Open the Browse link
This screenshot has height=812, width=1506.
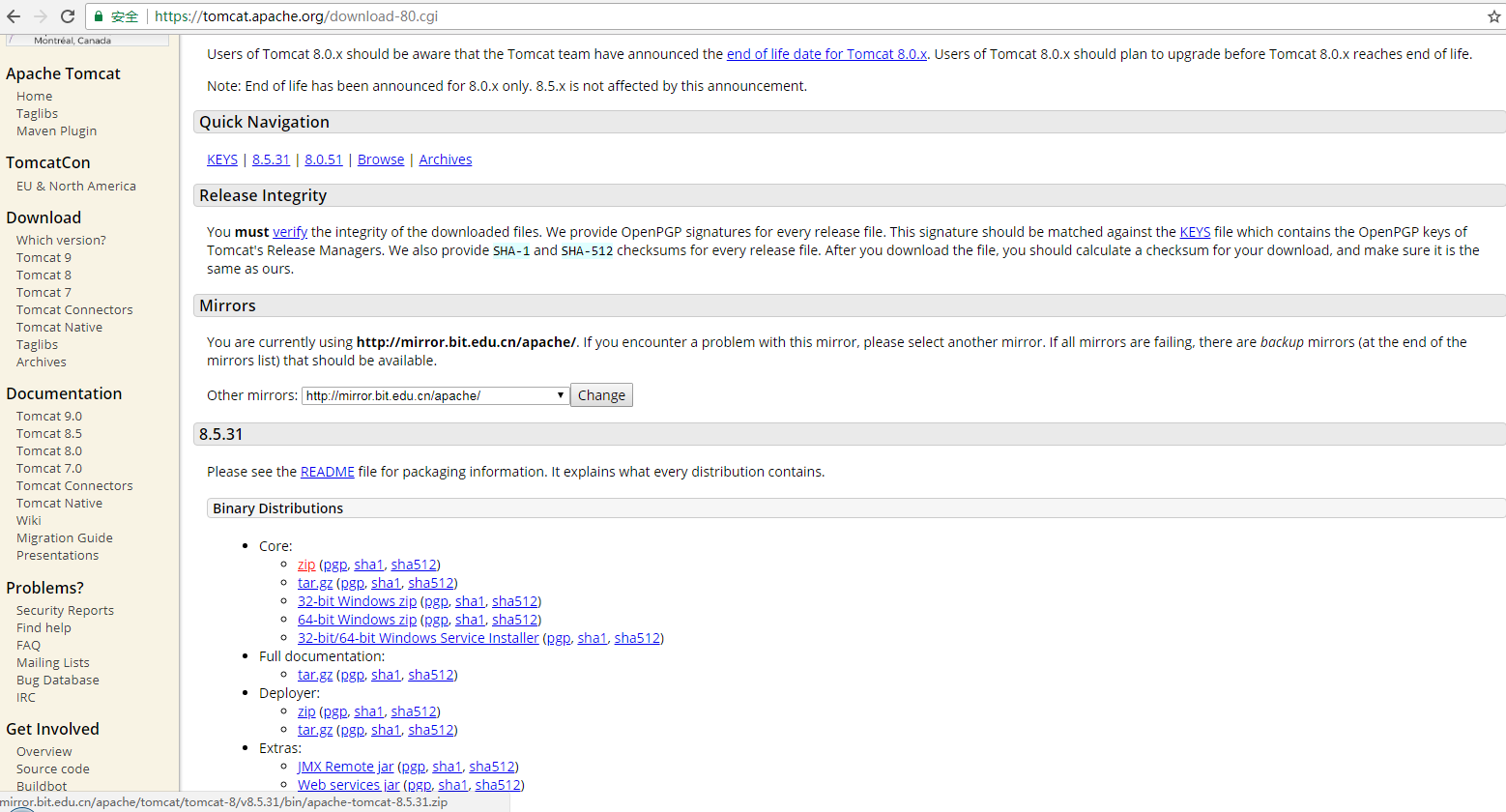coord(381,159)
